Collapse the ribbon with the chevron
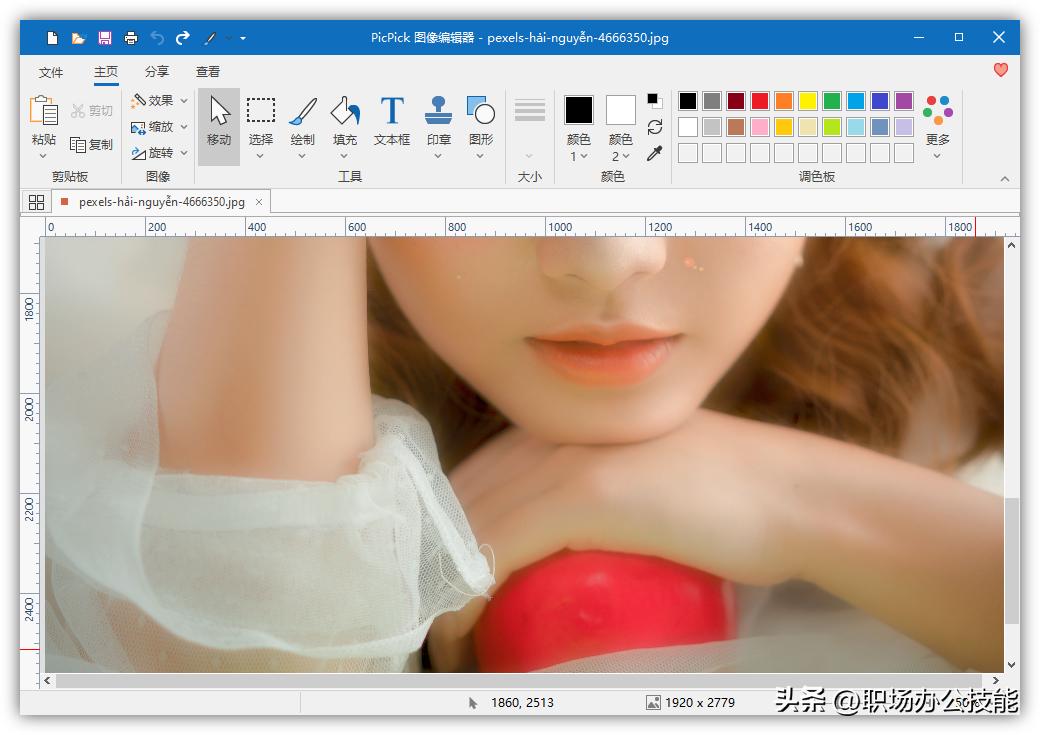Screen dimensions: 1040x735 (x=1005, y=179)
